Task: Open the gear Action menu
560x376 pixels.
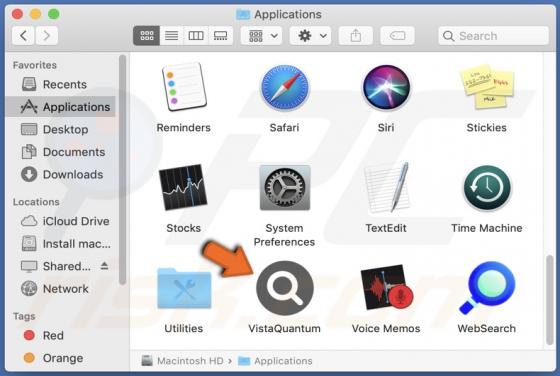Action: pyautogui.click(x=310, y=36)
